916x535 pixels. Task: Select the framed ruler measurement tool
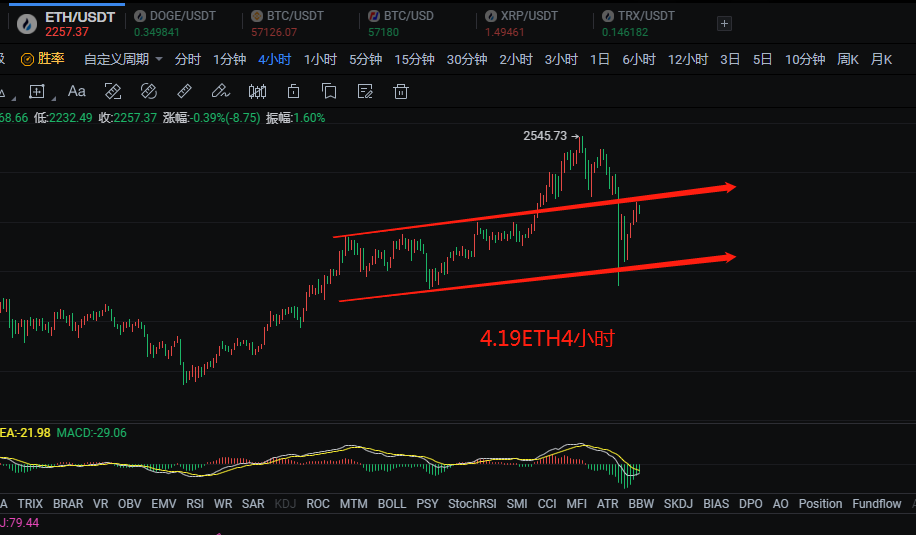pos(113,92)
